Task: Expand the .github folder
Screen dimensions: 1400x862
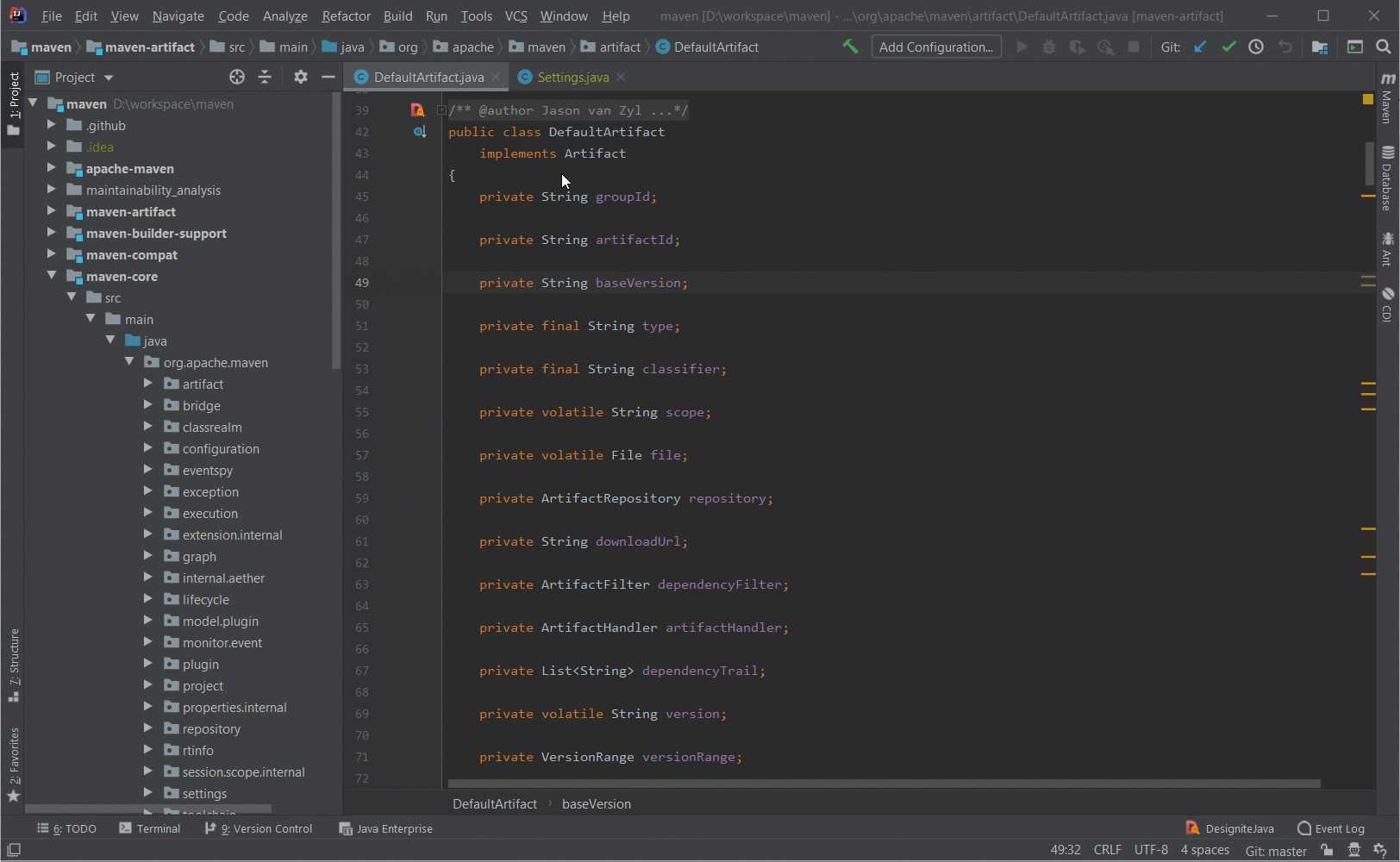Action: point(52,125)
